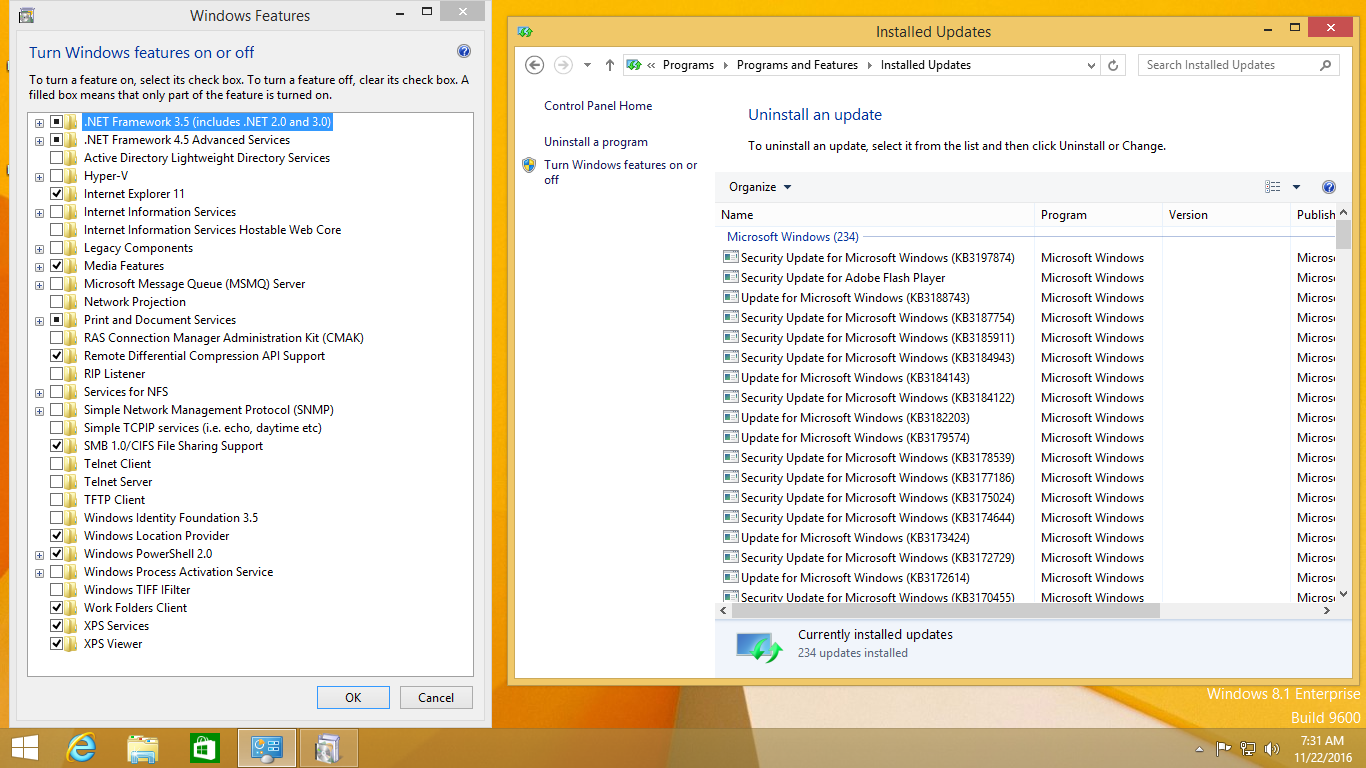The image size is (1366, 768).
Task: Click help icon in Installed Updates toolbar
Action: (x=1329, y=187)
